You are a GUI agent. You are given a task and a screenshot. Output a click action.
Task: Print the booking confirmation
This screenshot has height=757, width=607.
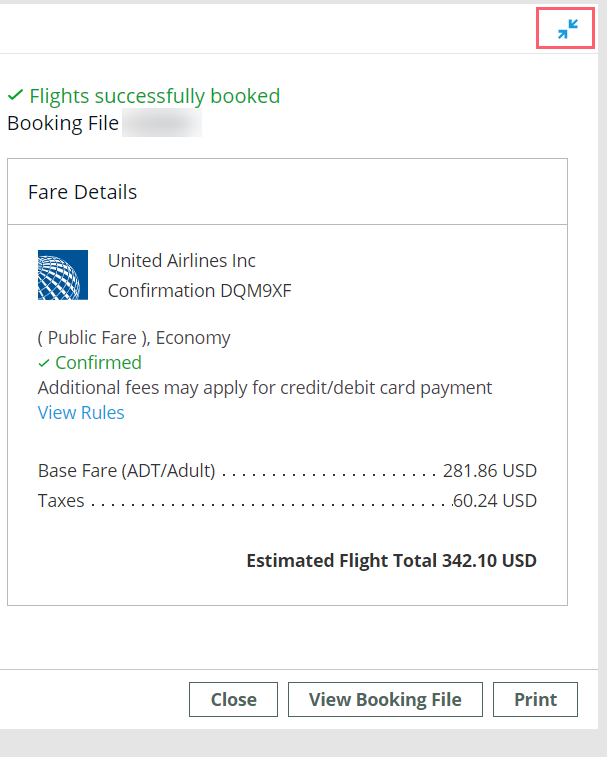tap(535, 699)
